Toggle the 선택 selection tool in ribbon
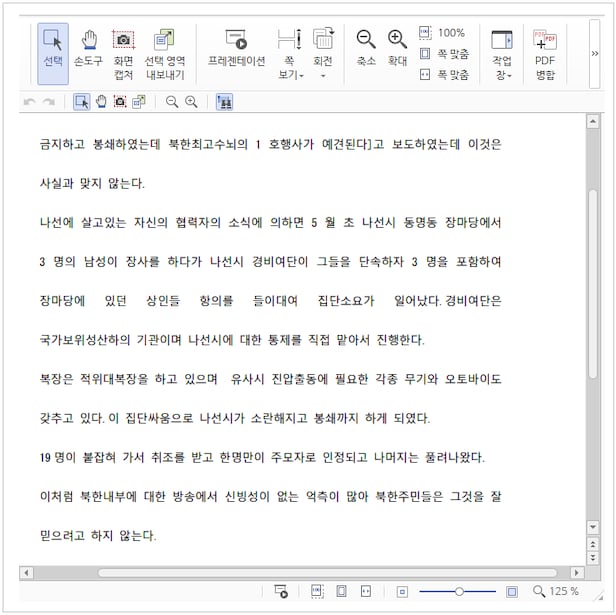This screenshot has height=615, width=616. tap(53, 52)
